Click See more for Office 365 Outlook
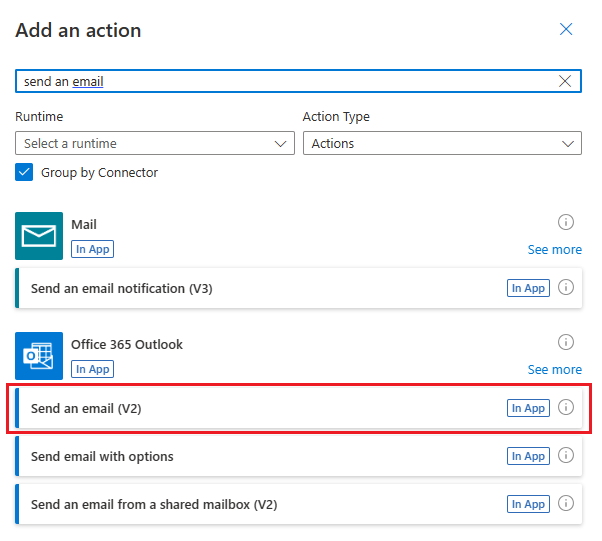The image size is (602, 541). 554,369
